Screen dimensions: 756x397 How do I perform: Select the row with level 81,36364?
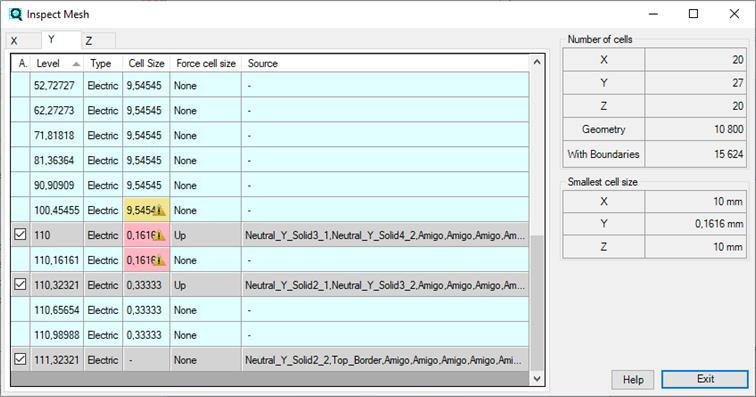tap(270, 161)
